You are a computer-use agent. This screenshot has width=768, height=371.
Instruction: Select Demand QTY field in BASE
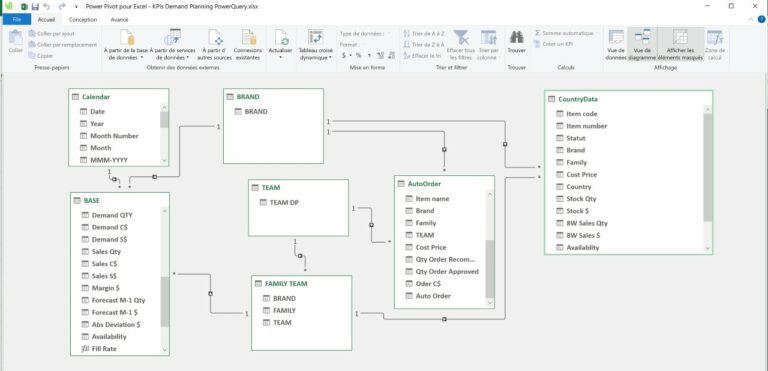tap(112, 215)
